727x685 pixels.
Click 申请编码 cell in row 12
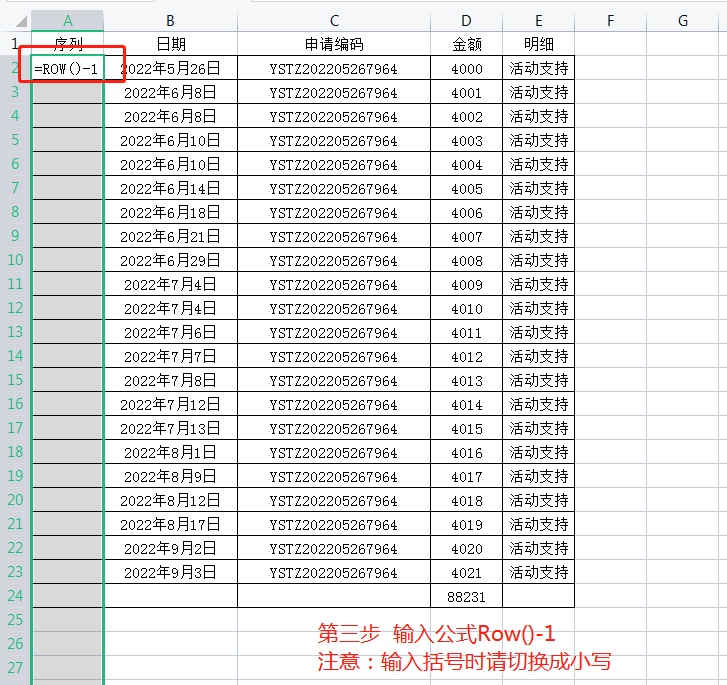point(334,308)
